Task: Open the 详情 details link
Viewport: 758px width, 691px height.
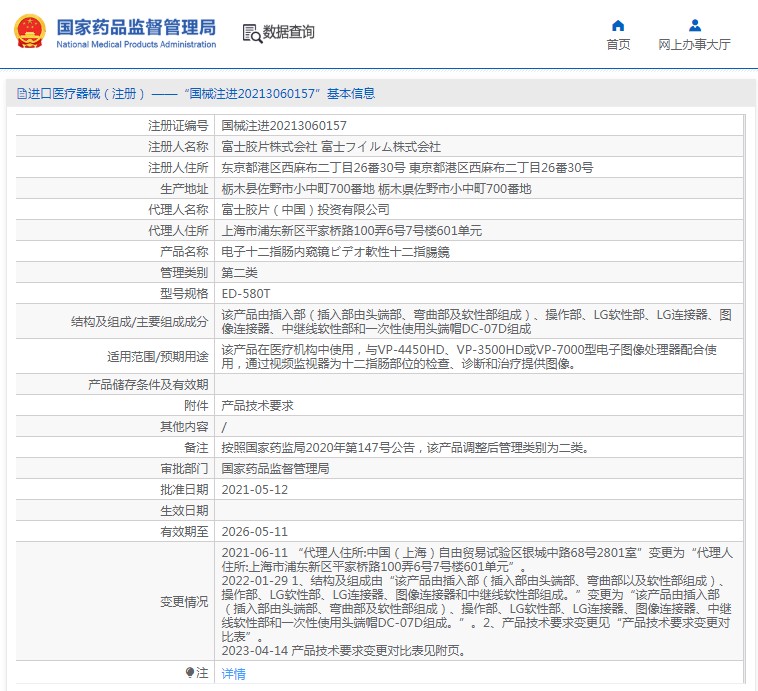Action: coord(233,674)
